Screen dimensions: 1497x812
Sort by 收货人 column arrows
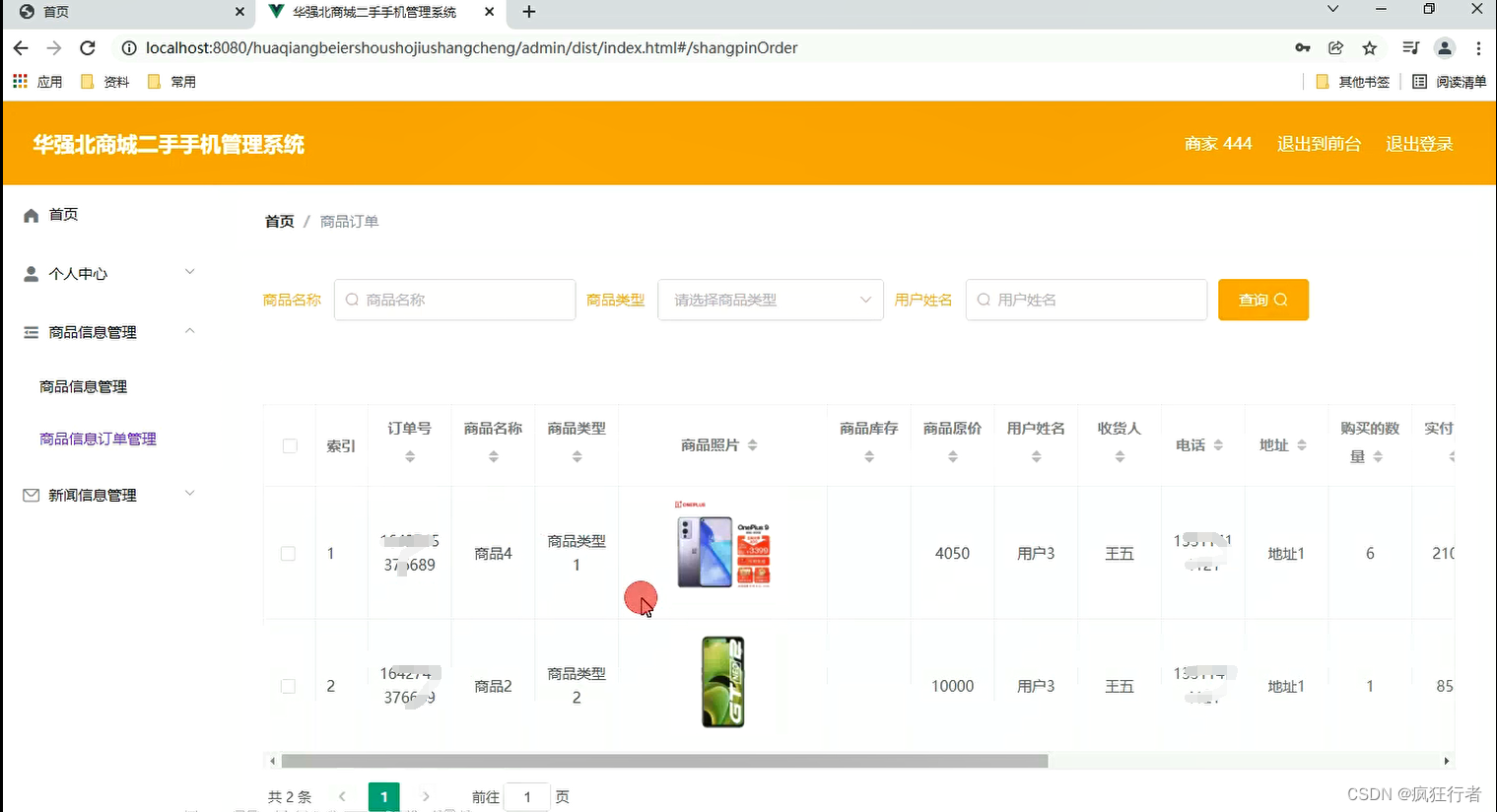tap(1120, 457)
